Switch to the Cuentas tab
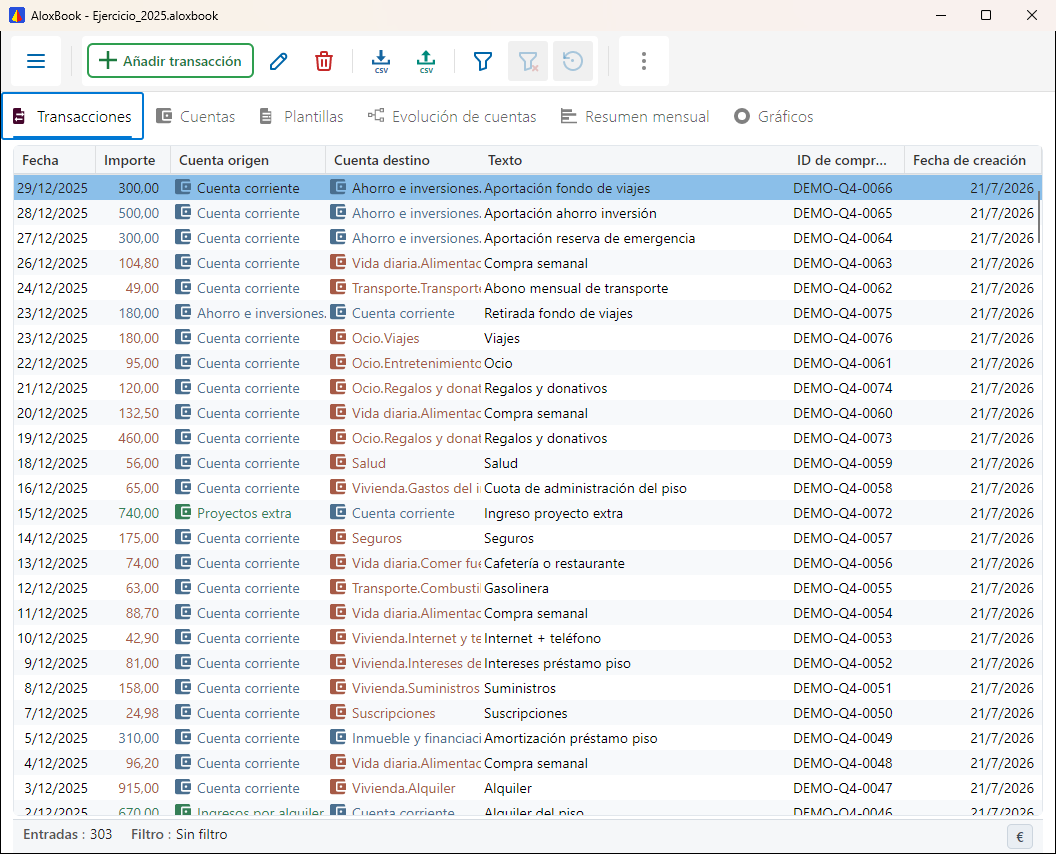1056x854 pixels. (x=196, y=117)
